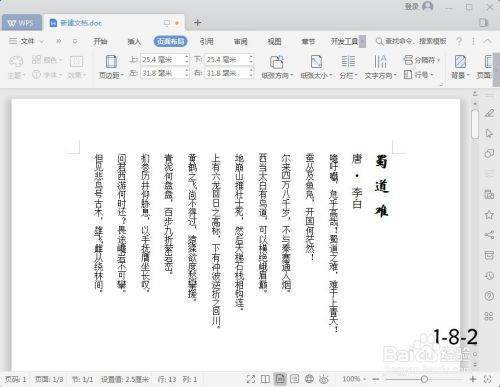Click the page setup dialog launcher
This screenshot has height=387, width=500.
[441, 85]
